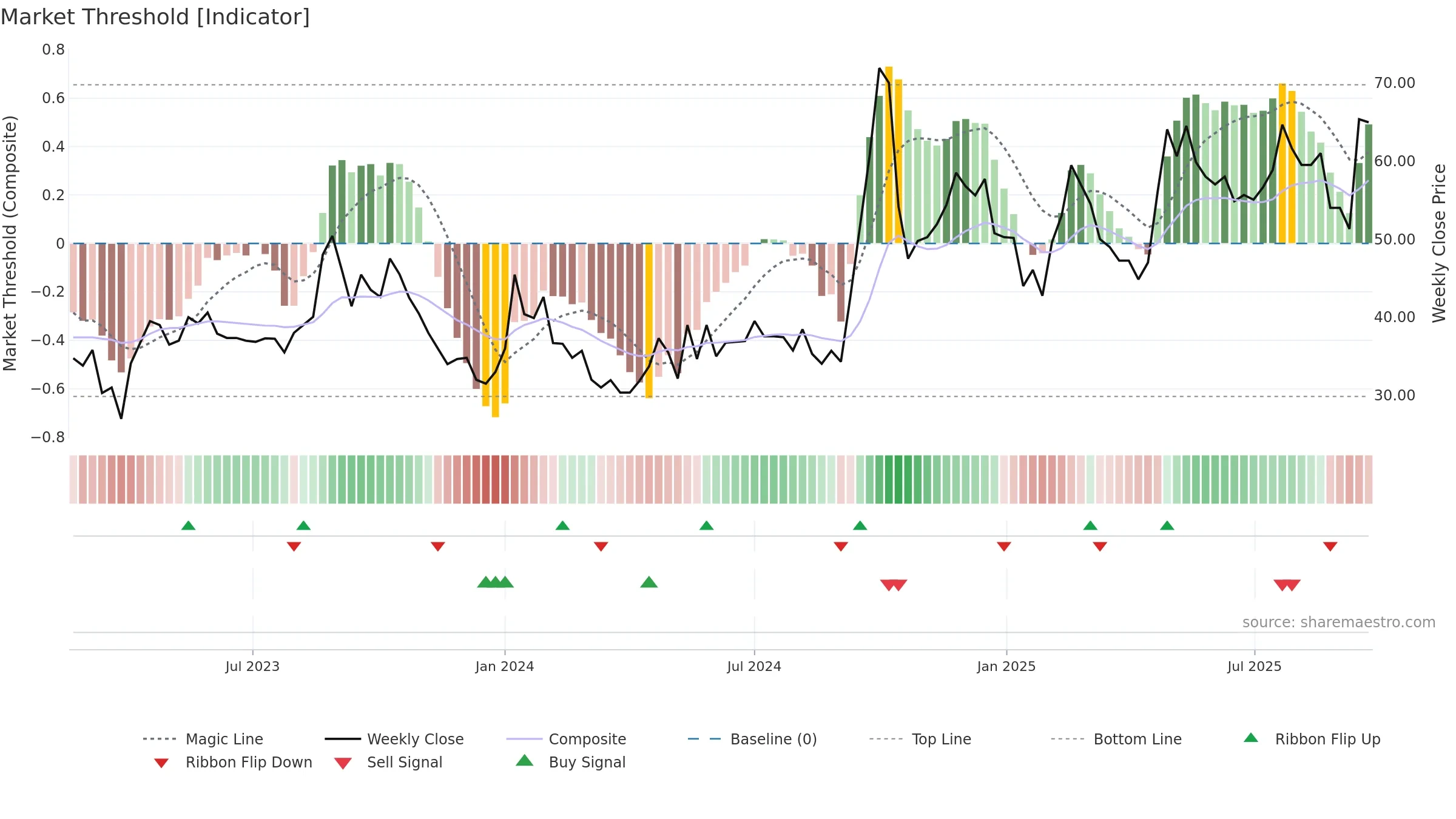This screenshot has width=1456, height=819.
Task: Click the Jan 2025 x-axis label
Action: [x=1006, y=666]
